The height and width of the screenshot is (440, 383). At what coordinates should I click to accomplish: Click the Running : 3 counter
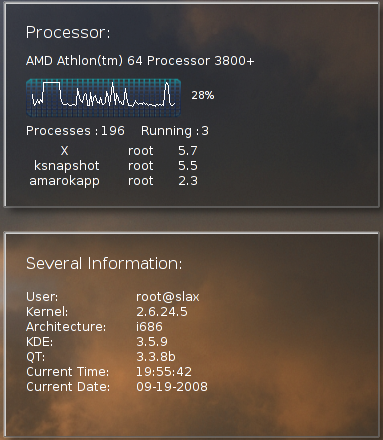pyautogui.click(x=175, y=131)
